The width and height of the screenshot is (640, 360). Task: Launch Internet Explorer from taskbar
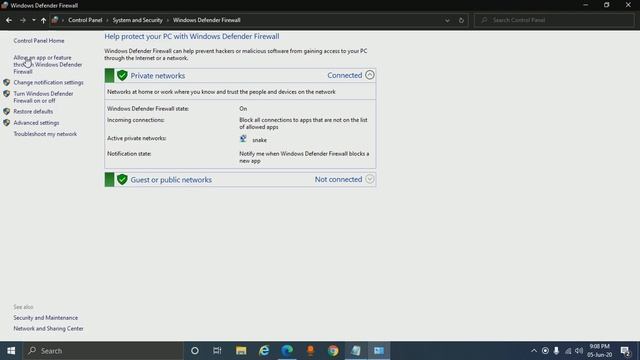pyautogui.click(x=264, y=351)
